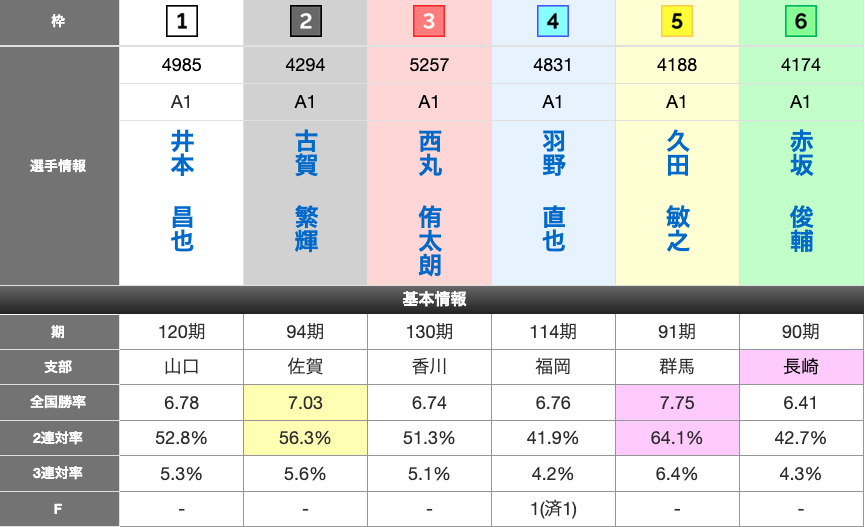The width and height of the screenshot is (865, 527).
Task: Click the red lane 3 number badge
Action: point(429,21)
